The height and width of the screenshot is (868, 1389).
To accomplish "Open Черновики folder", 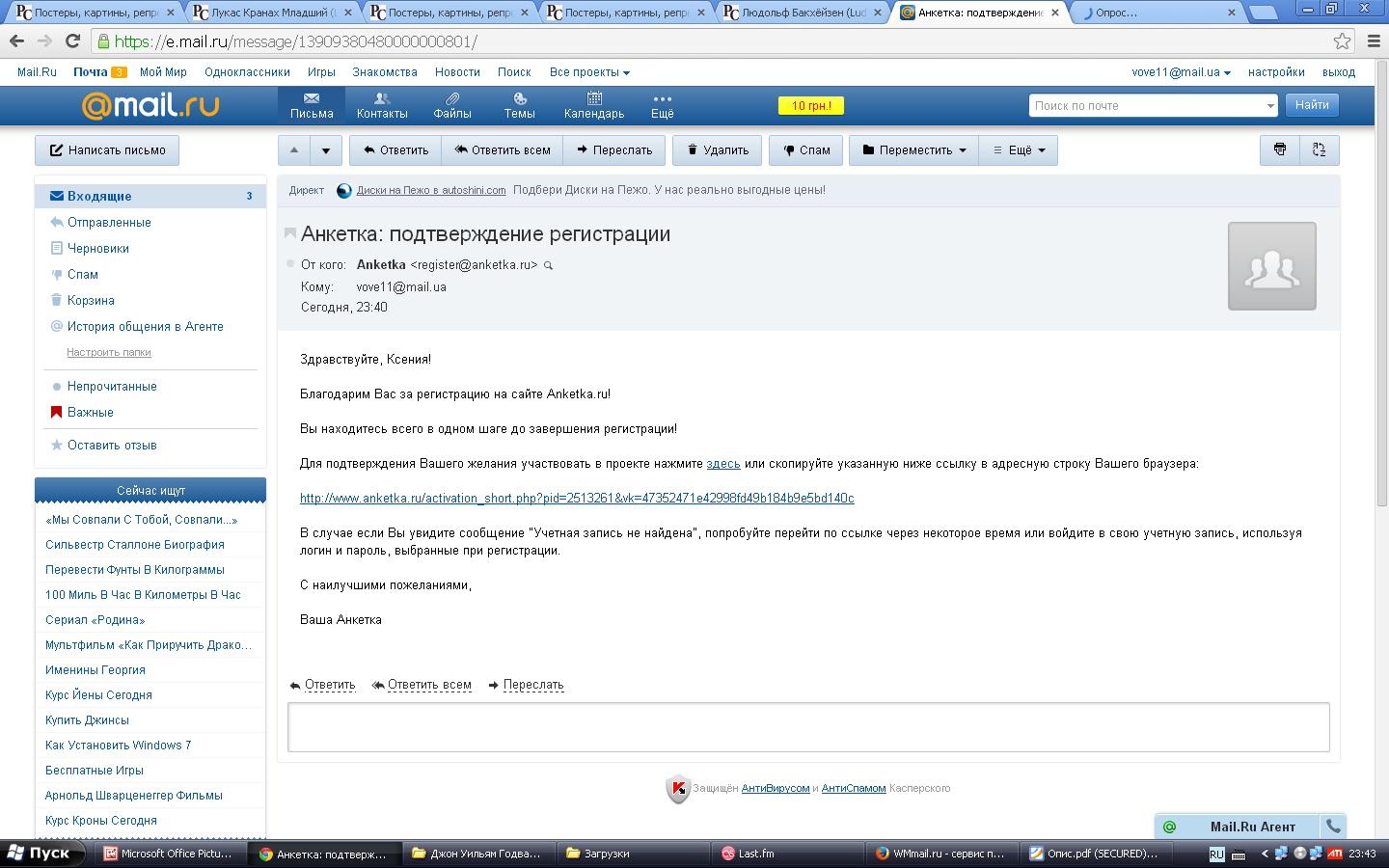I will [x=98, y=248].
